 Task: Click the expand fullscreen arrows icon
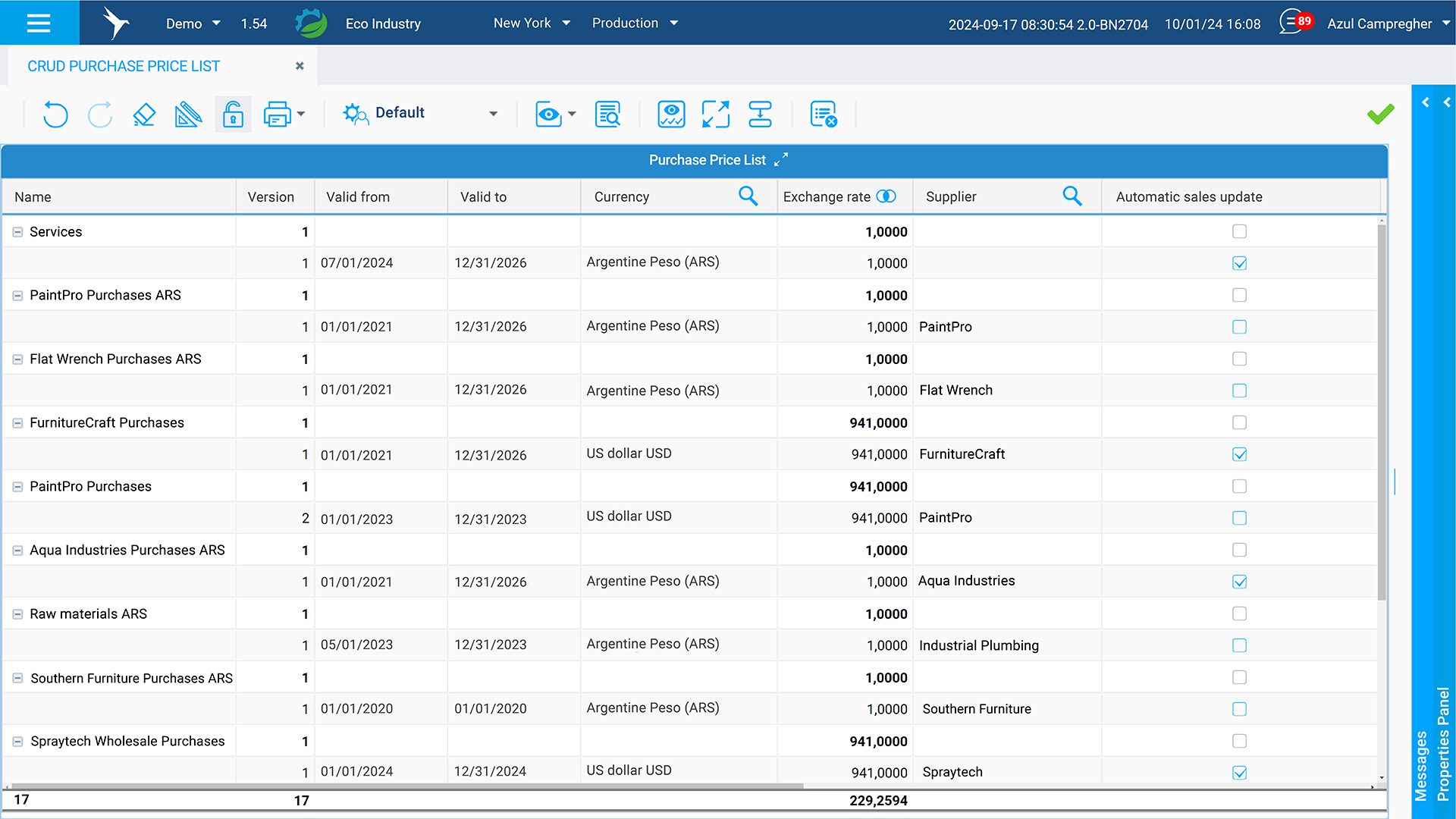point(715,115)
